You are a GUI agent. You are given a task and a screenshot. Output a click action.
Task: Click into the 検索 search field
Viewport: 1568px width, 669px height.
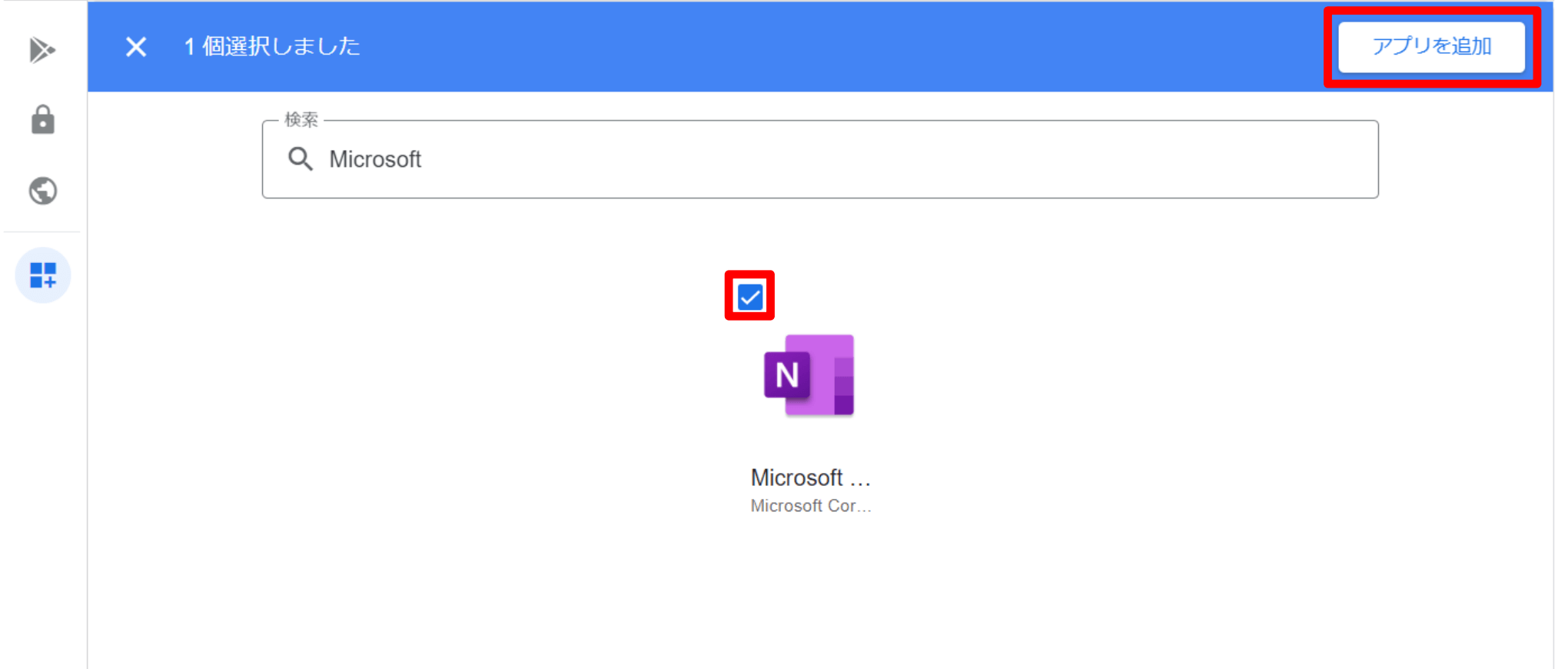820,159
